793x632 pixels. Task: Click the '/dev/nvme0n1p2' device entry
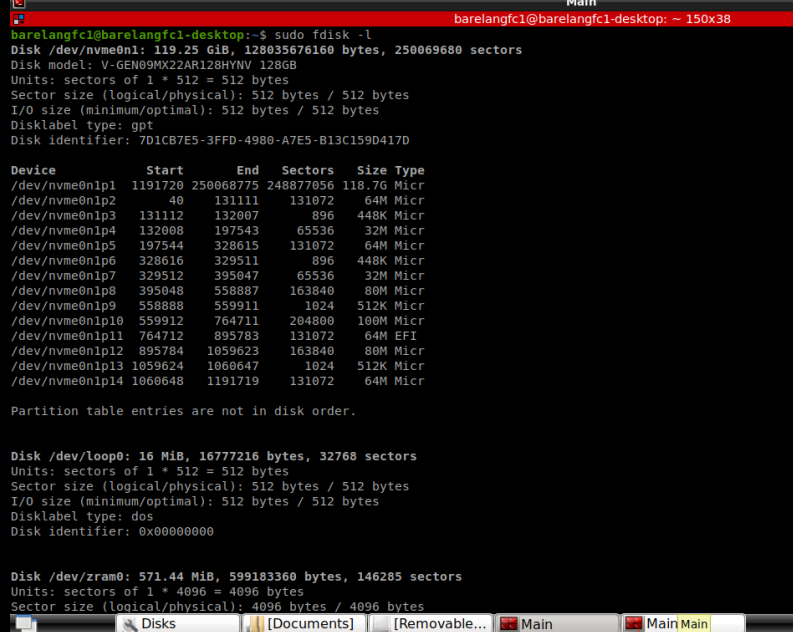coord(63,201)
